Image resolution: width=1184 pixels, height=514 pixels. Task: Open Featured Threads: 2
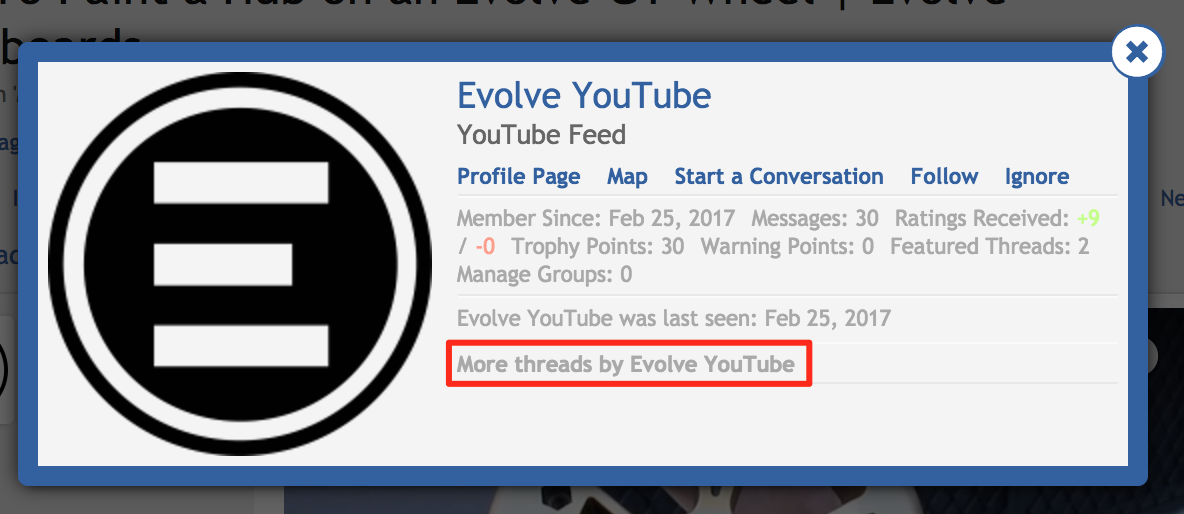point(989,246)
